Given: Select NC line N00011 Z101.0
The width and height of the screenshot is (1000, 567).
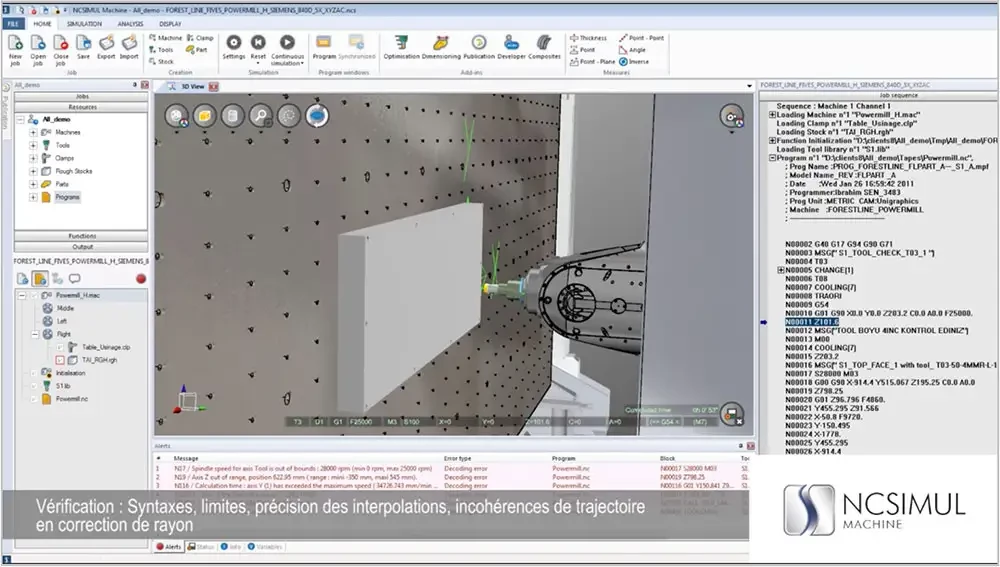Looking at the screenshot, I should (x=812, y=322).
